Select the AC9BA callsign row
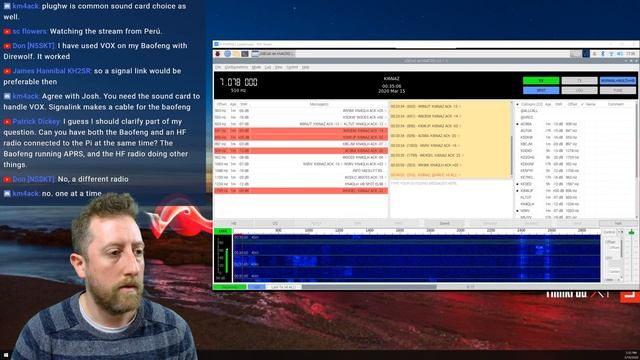 tap(575, 124)
